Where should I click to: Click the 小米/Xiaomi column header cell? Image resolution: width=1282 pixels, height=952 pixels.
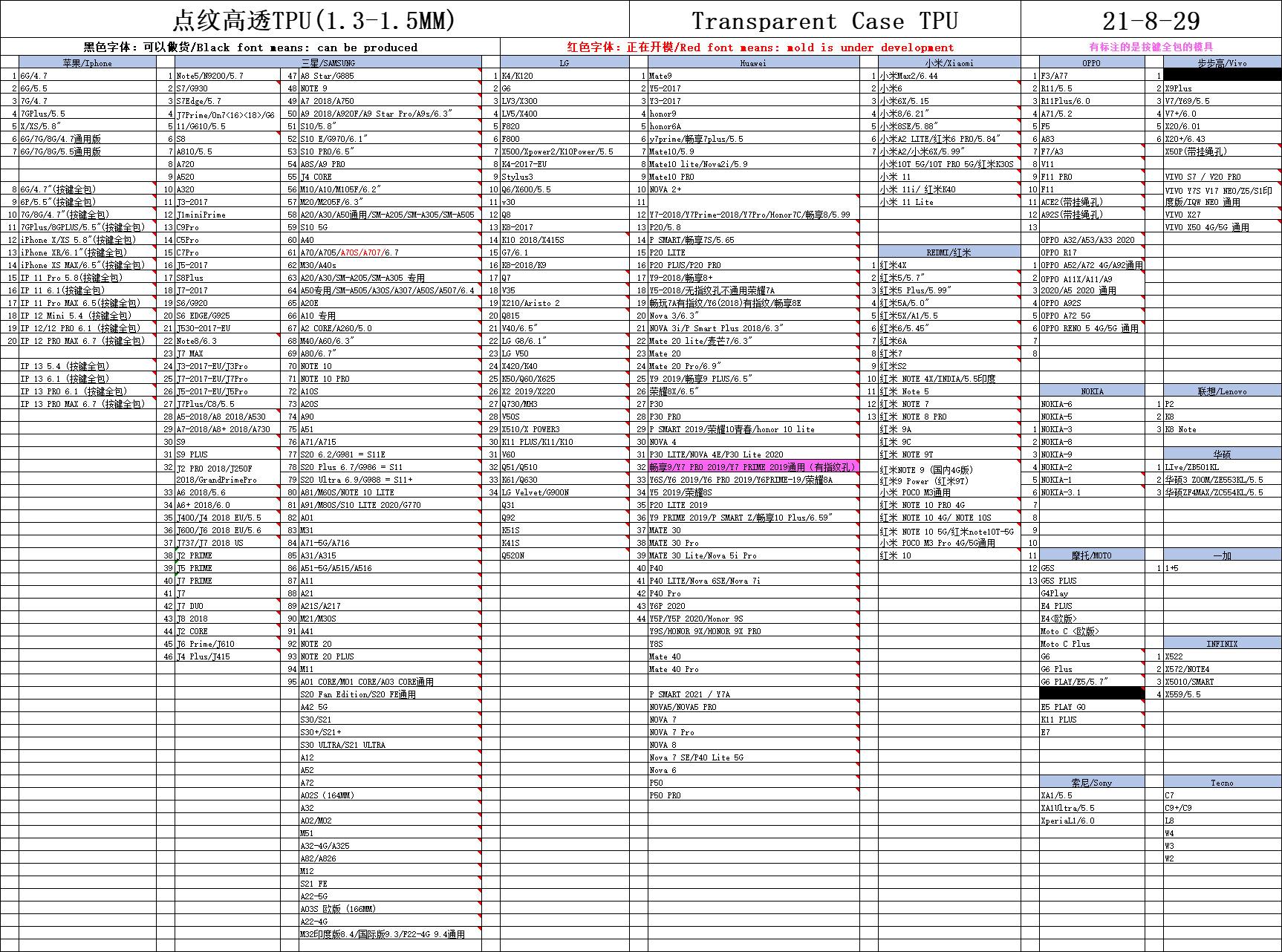pos(949,63)
